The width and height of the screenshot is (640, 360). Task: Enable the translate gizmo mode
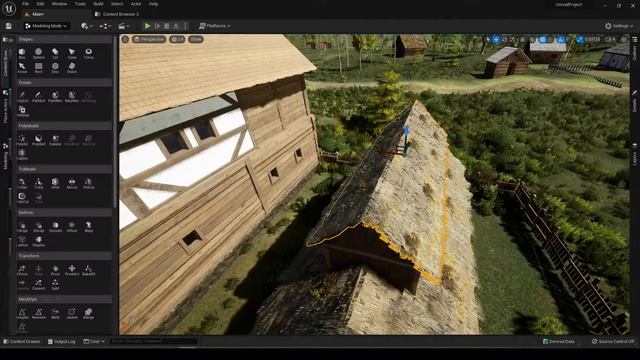(x=496, y=39)
